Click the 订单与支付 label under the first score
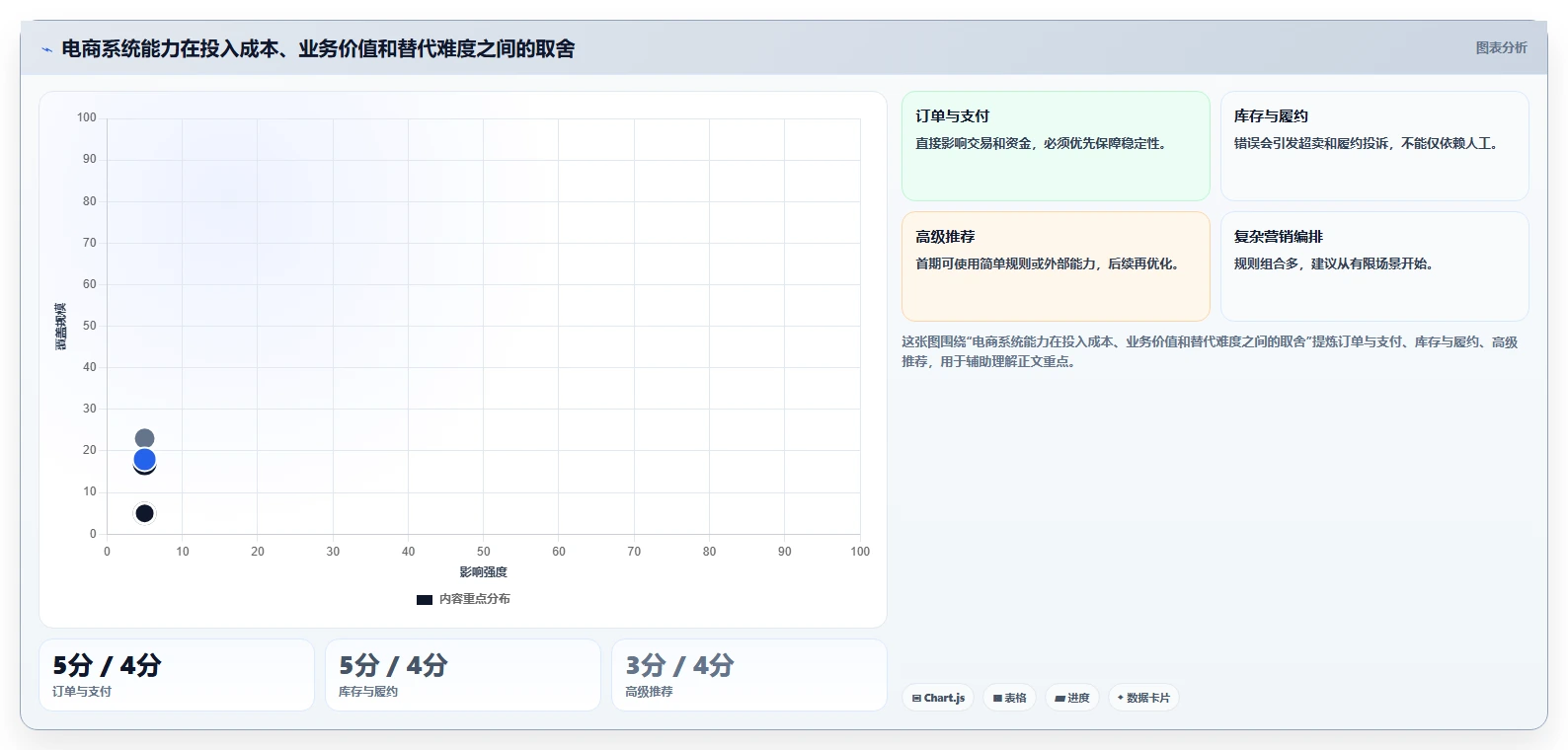The height and width of the screenshot is (750, 1568). [x=82, y=692]
